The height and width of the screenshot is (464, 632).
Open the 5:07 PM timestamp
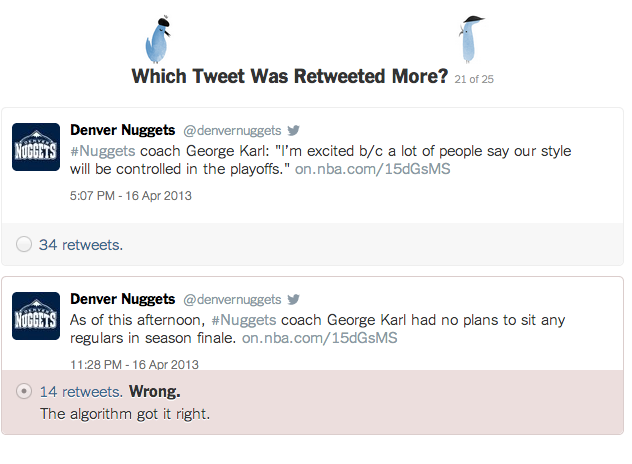click(x=131, y=196)
